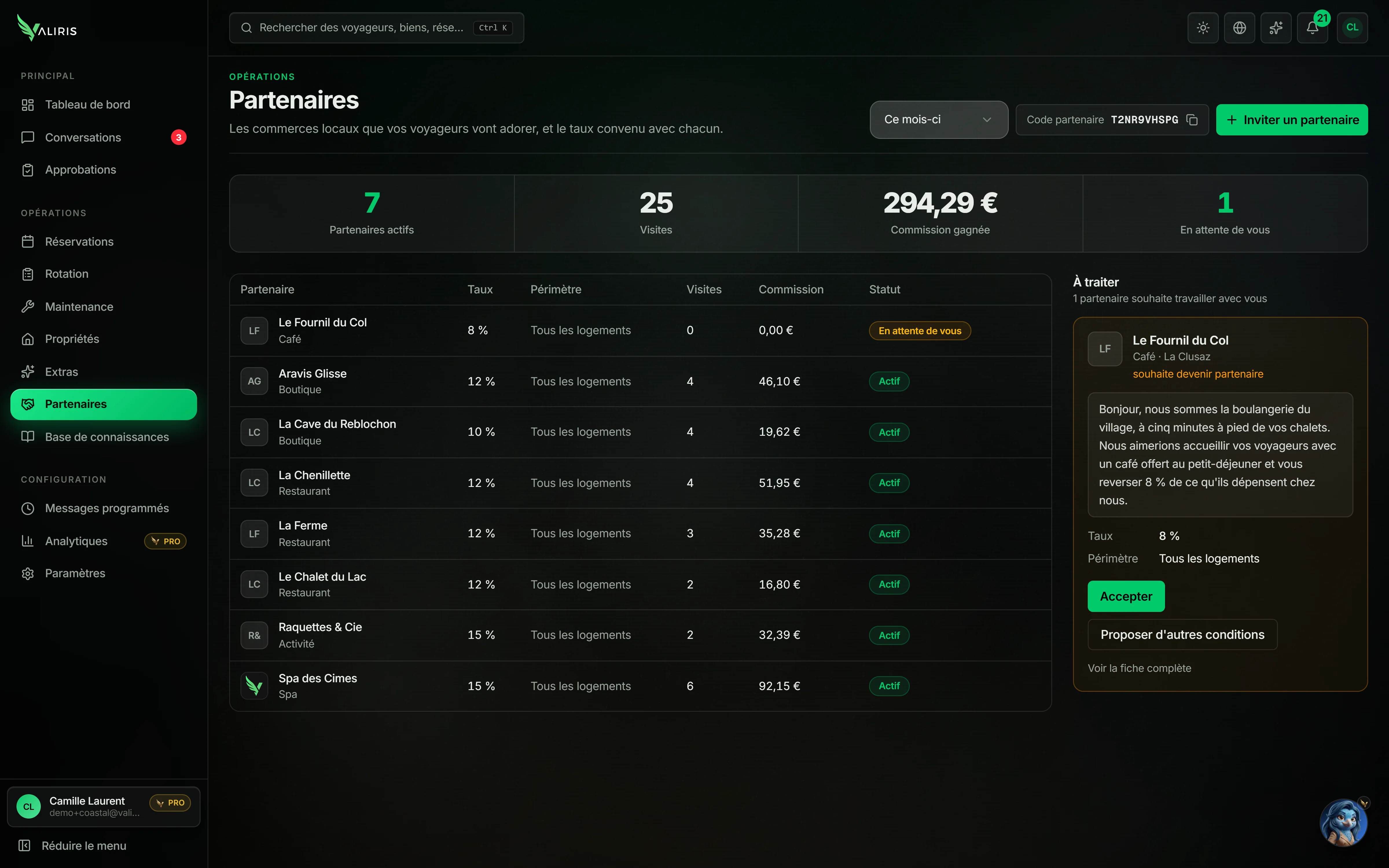Open the CL user avatar menu
Viewport: 1389px width, 868px height.
pyautogui.click(x=1352, y=27)
